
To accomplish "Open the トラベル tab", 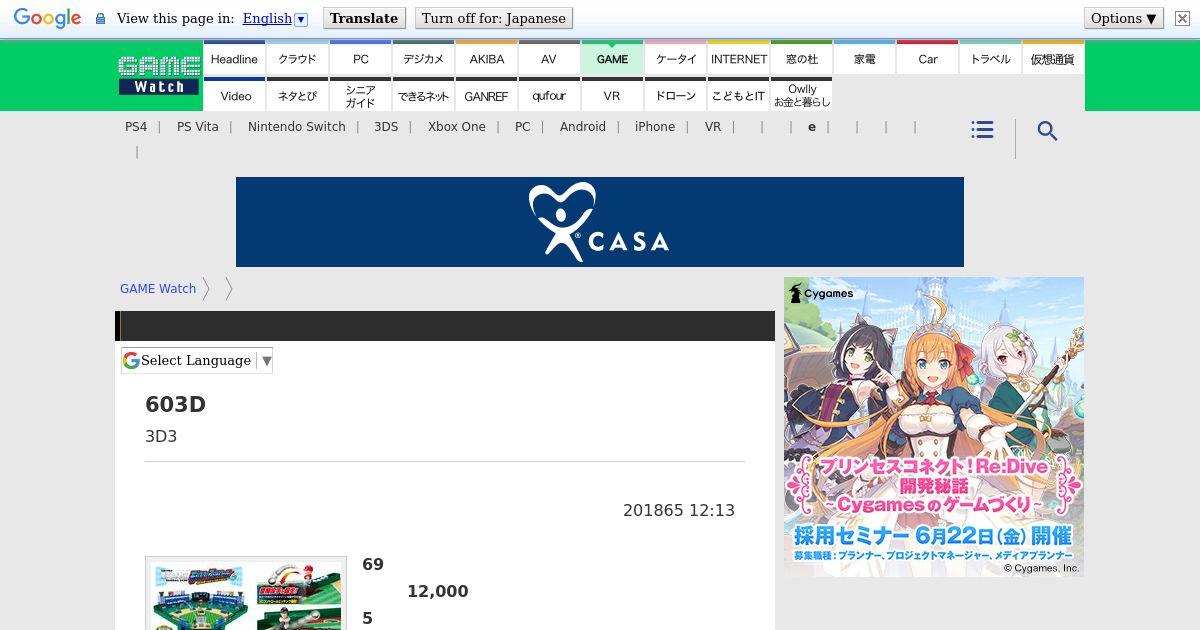I will click(x=990, y=58).
